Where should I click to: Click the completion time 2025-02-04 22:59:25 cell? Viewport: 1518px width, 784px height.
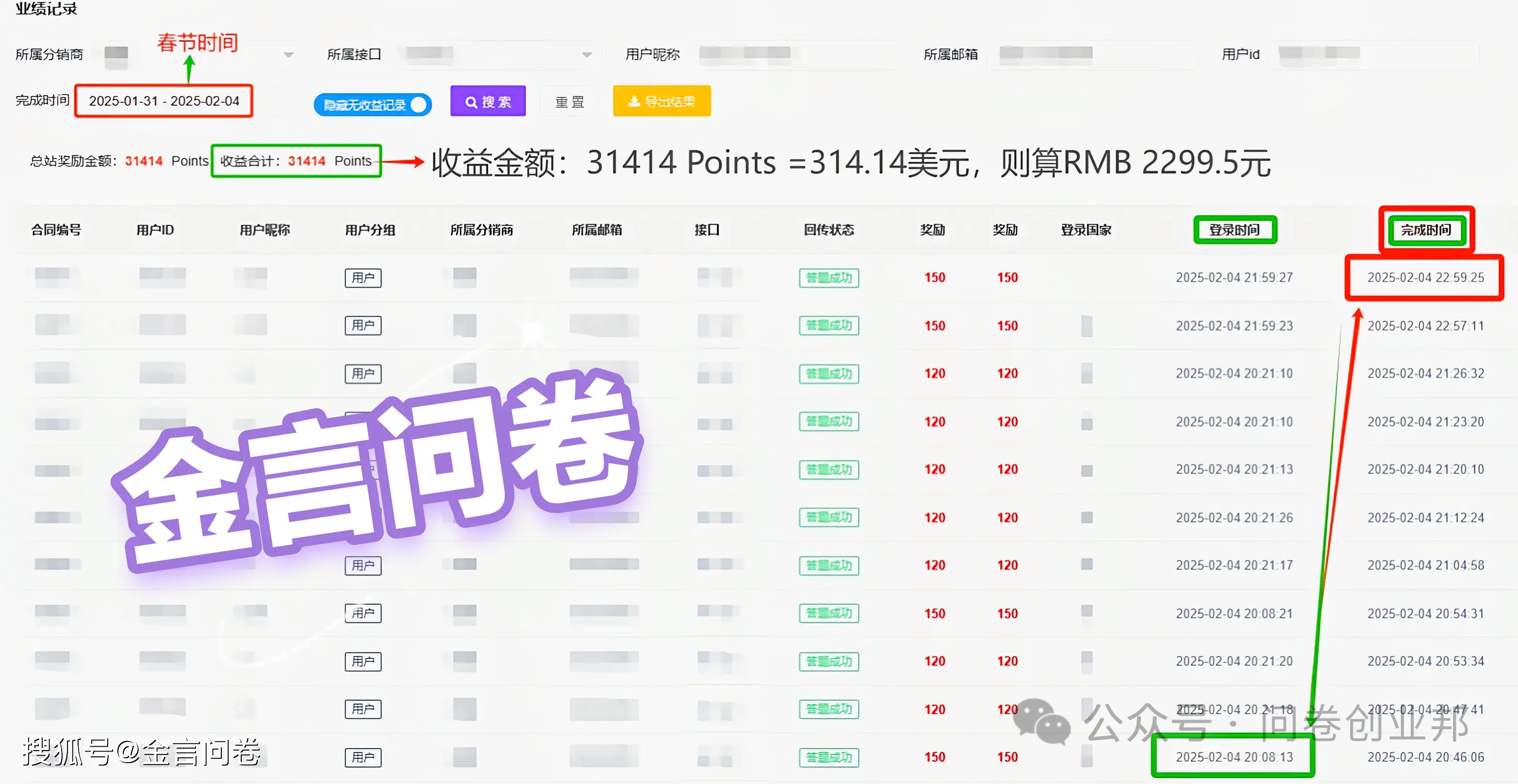point(1425,278)
